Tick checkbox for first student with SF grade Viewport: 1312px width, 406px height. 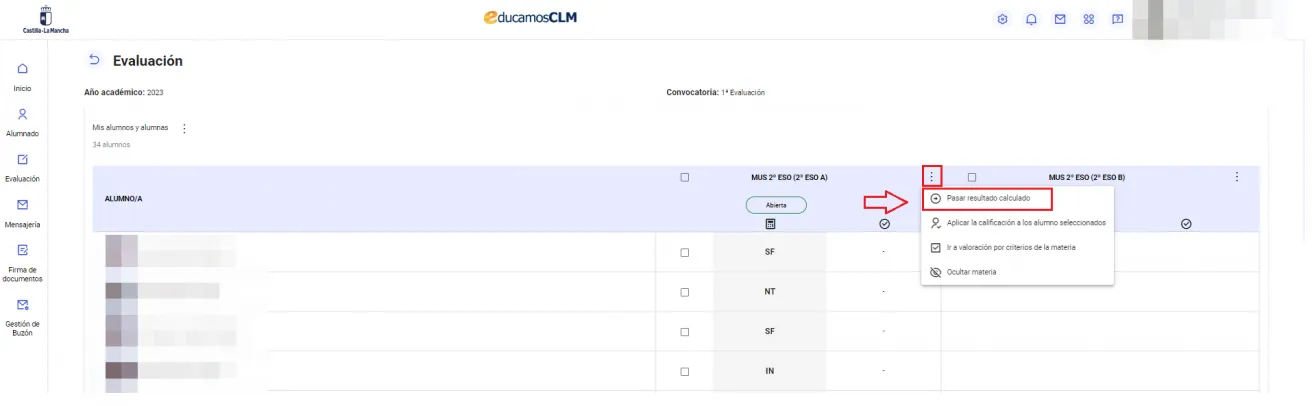[x=685, y=252]
